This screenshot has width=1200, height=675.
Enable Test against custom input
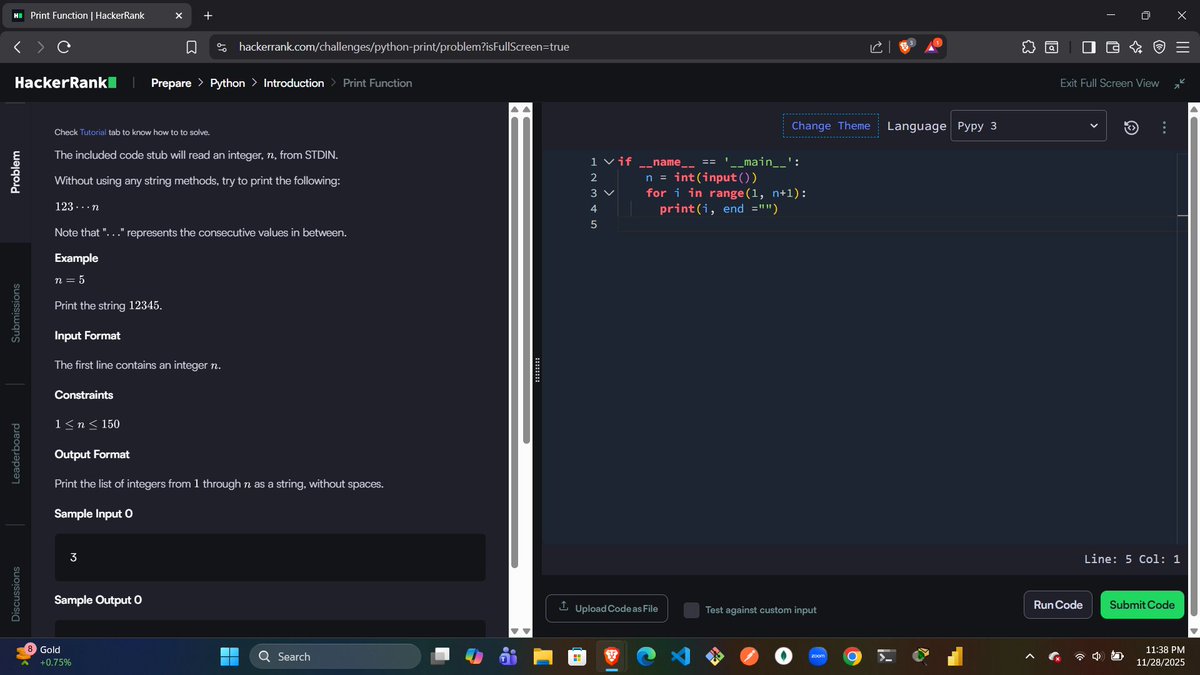tap(691, 609)
